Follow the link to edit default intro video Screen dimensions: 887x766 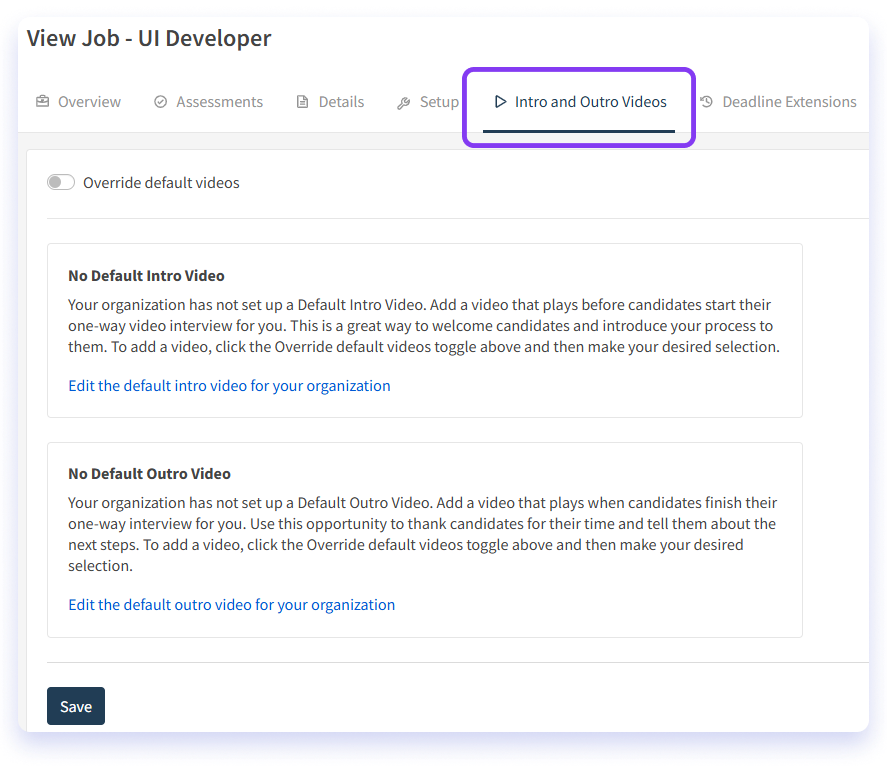coord(229,386)
